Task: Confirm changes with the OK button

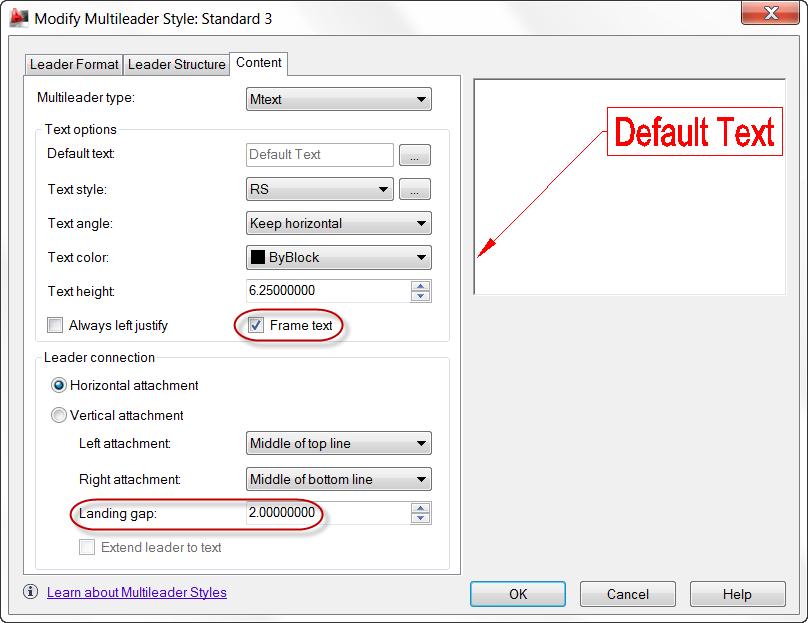Action: (517, 593)
